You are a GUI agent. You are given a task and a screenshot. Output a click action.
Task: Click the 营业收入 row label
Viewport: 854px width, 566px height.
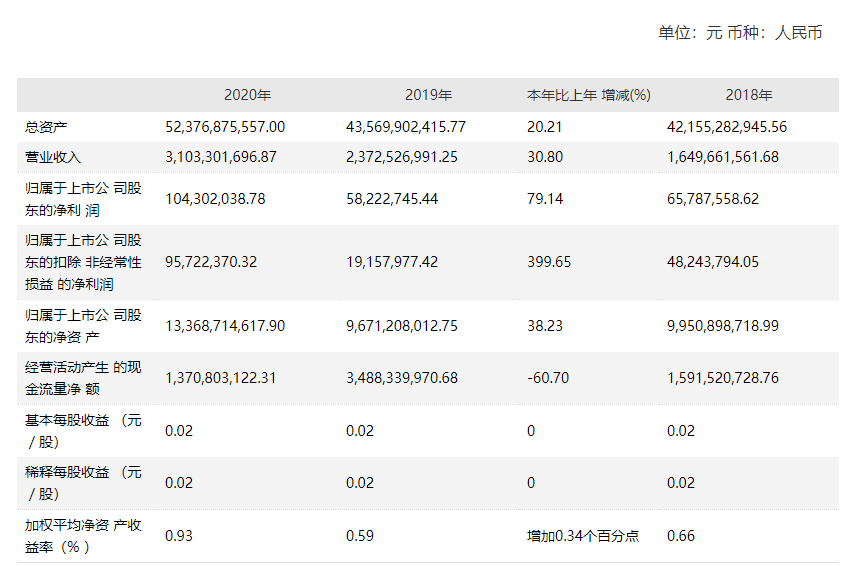click(x=53, y=157)
